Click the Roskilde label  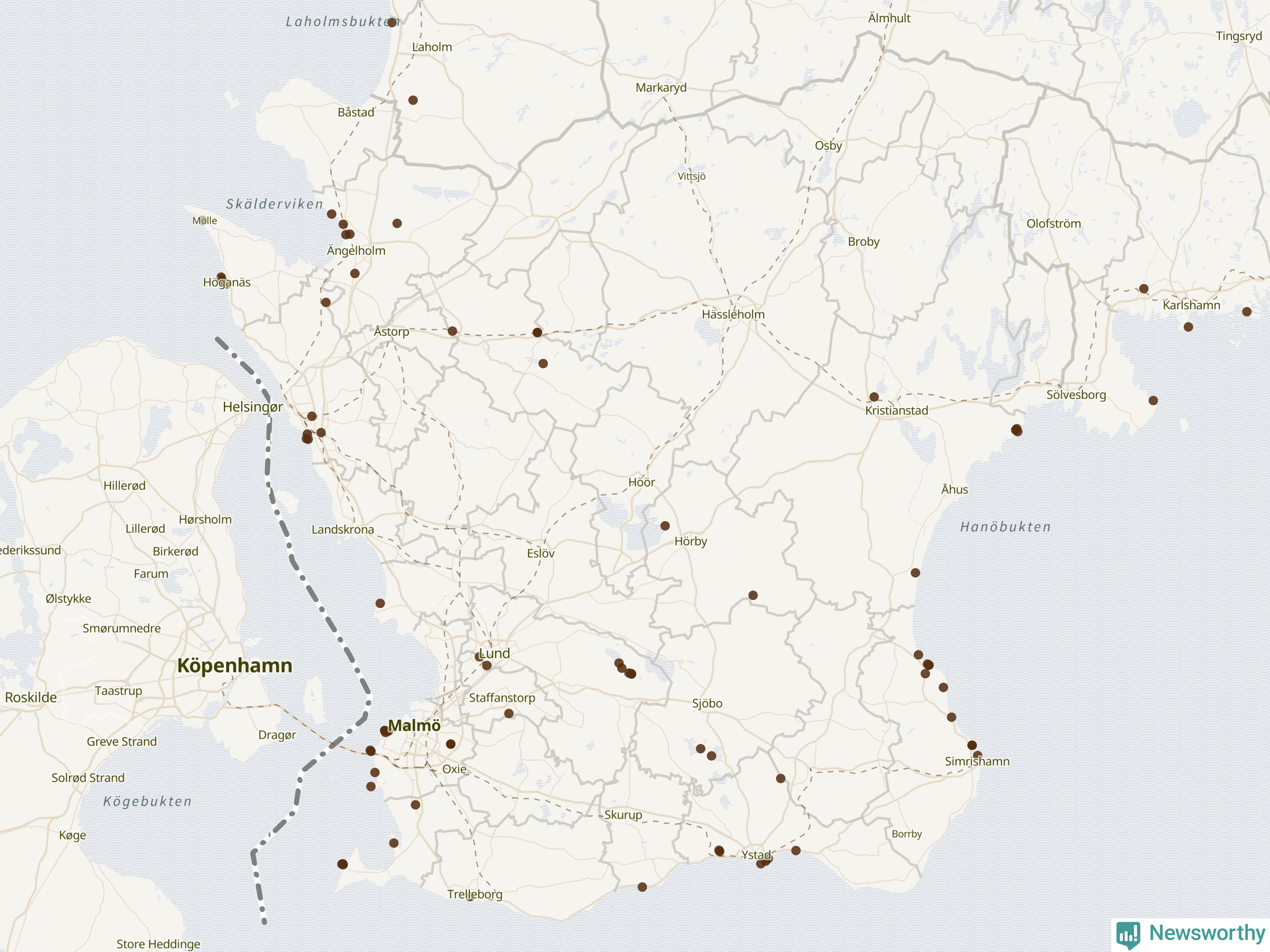point(31,697)
